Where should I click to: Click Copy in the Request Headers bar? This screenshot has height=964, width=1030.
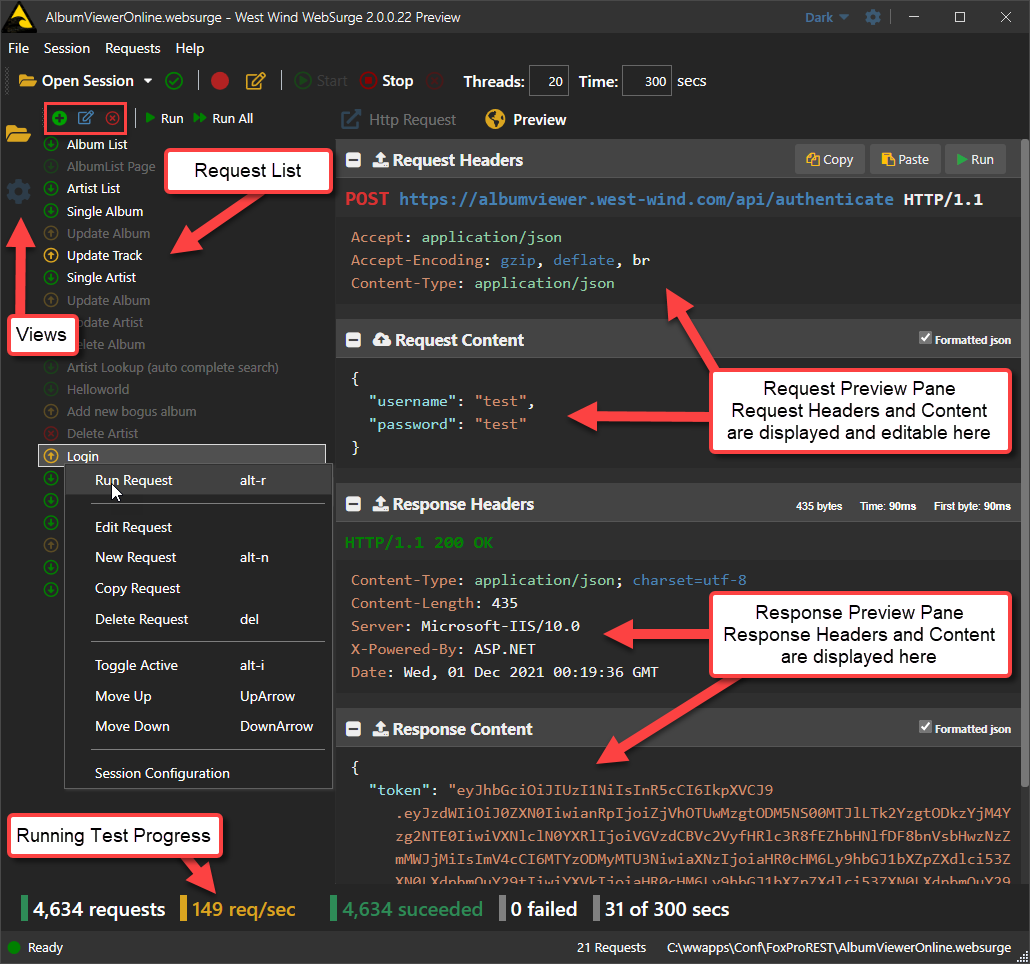(x=830, y=160)
